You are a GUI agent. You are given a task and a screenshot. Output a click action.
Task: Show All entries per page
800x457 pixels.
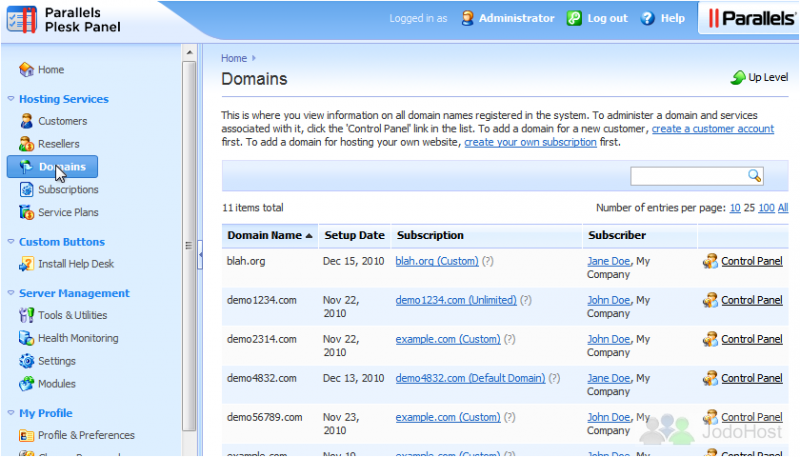tap(783, 208)
